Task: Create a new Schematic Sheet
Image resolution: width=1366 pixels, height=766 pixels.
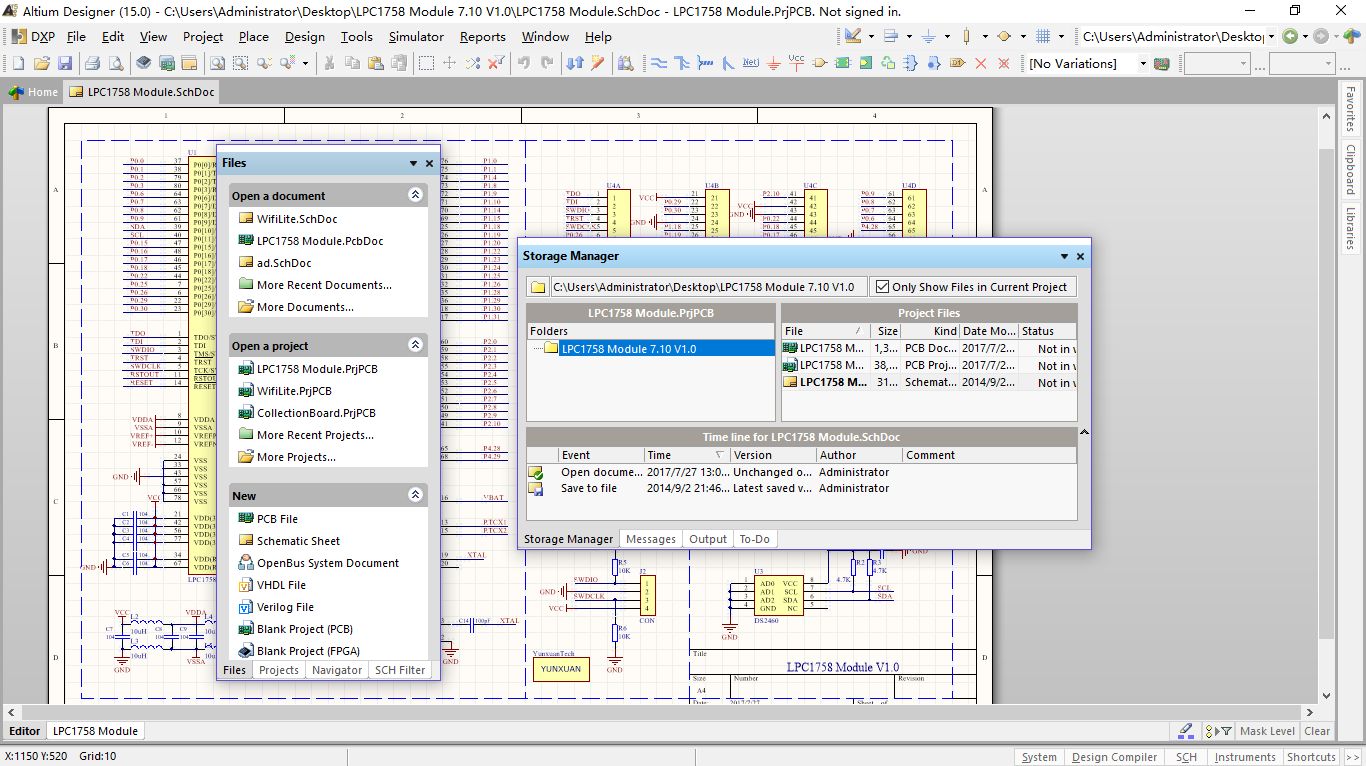Action: point(298,541)
